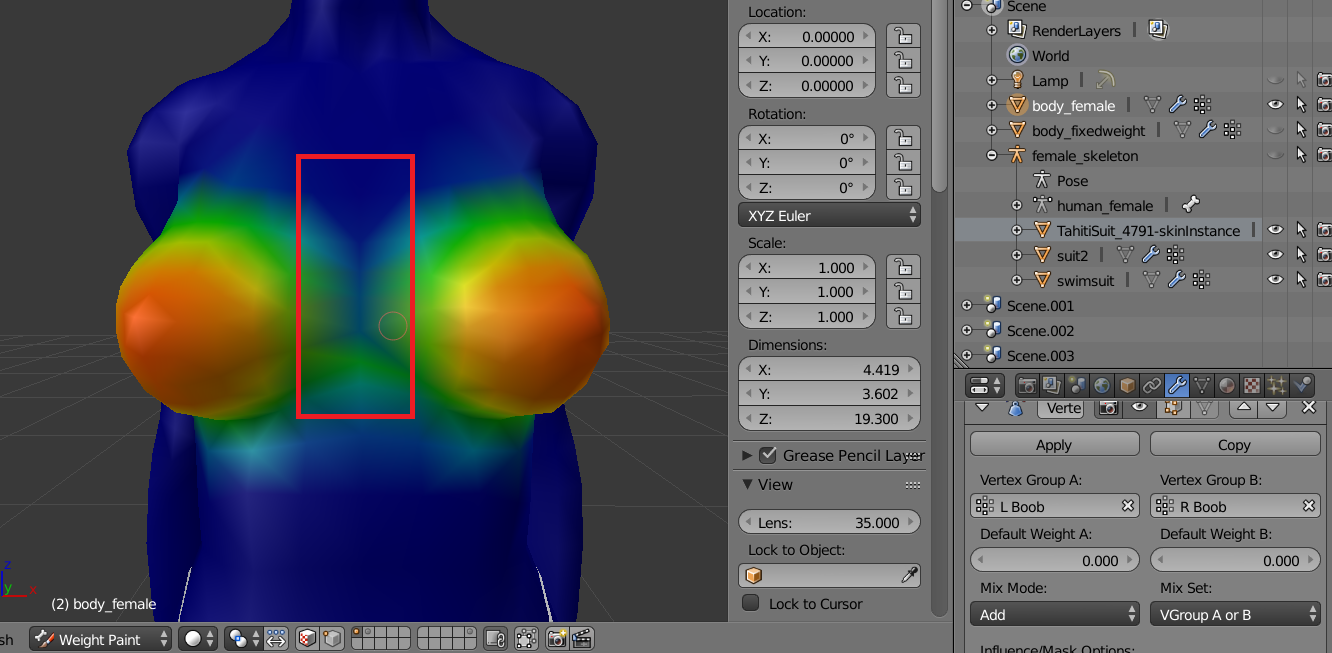Toggle visibility eye for body_fixedweight
Image resolution: width=1332 pixels, height=653 pixels.
click(x=1275, y=130)
